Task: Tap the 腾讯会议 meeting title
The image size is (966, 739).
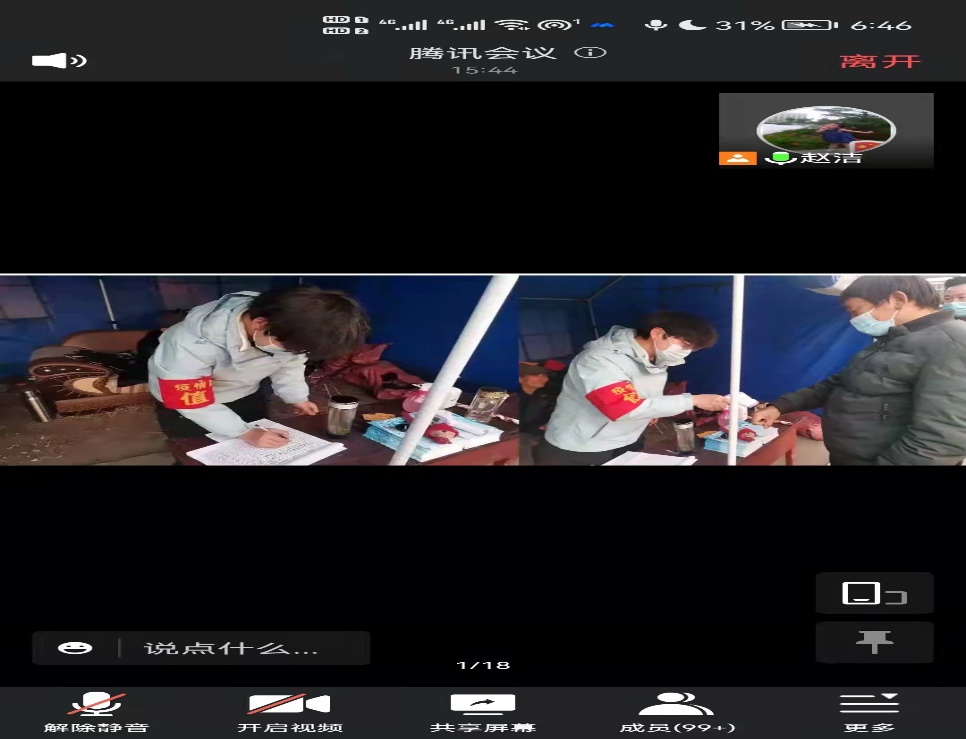Action: (x=483, y=52)
